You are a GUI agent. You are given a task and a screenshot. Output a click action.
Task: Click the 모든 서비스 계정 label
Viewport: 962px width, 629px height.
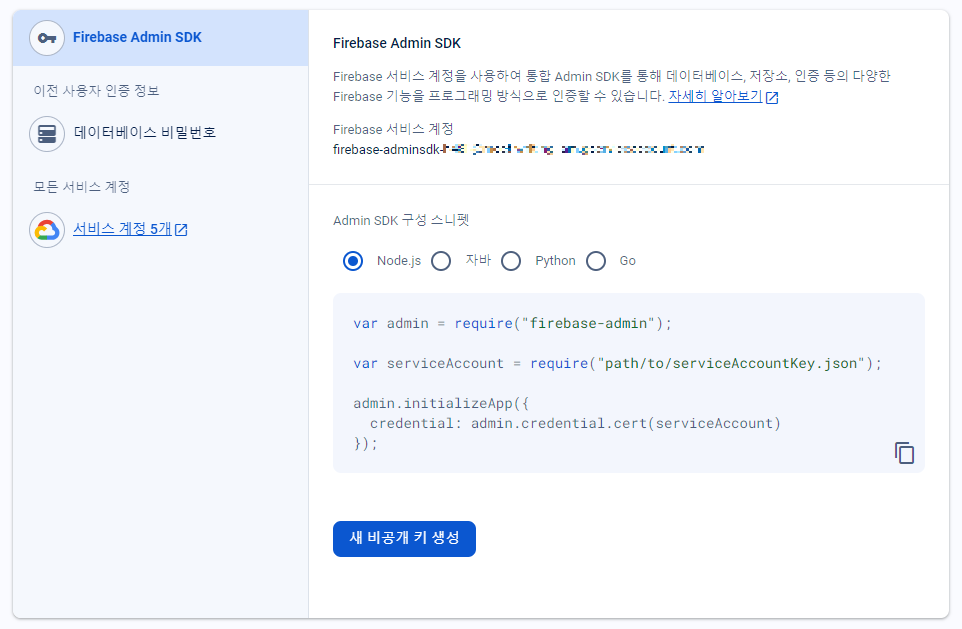[x=82, y=187]
